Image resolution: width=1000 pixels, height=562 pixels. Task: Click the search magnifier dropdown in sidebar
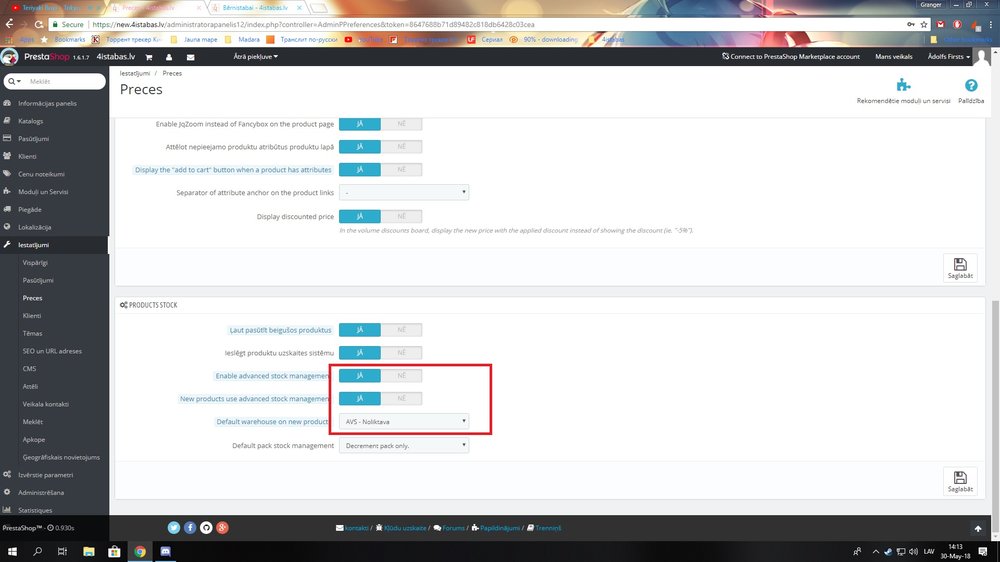(14, 82)
